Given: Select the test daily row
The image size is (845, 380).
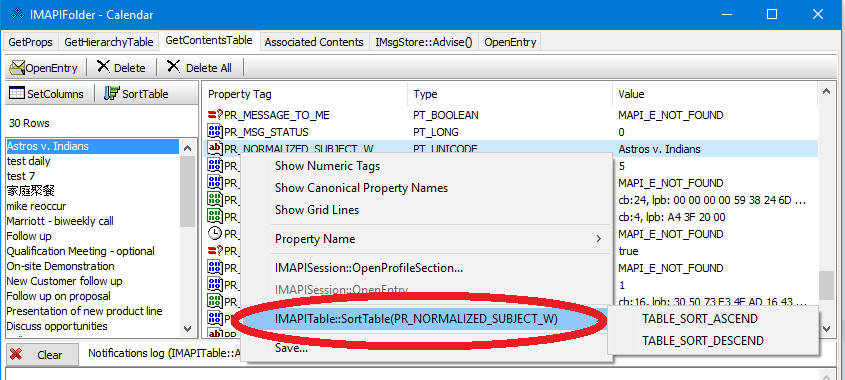Looking at the screenshot, I should tap(93, 161).
